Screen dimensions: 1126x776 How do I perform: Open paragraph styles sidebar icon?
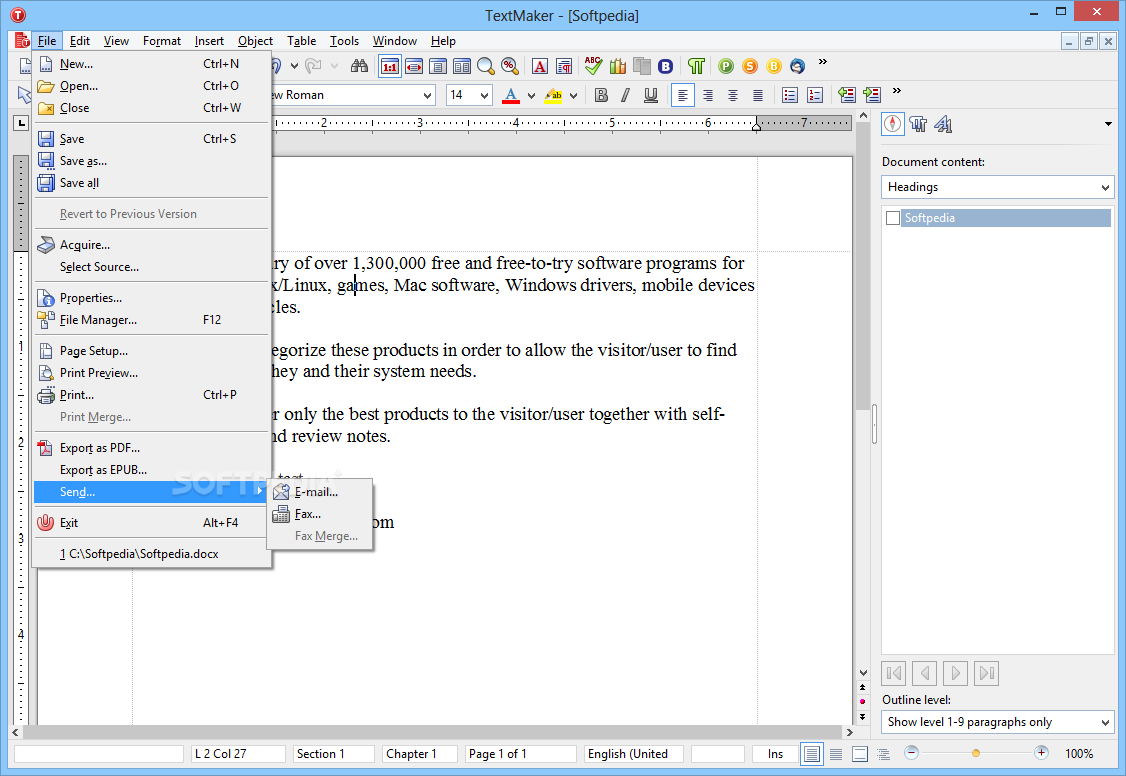coord(918,124)
